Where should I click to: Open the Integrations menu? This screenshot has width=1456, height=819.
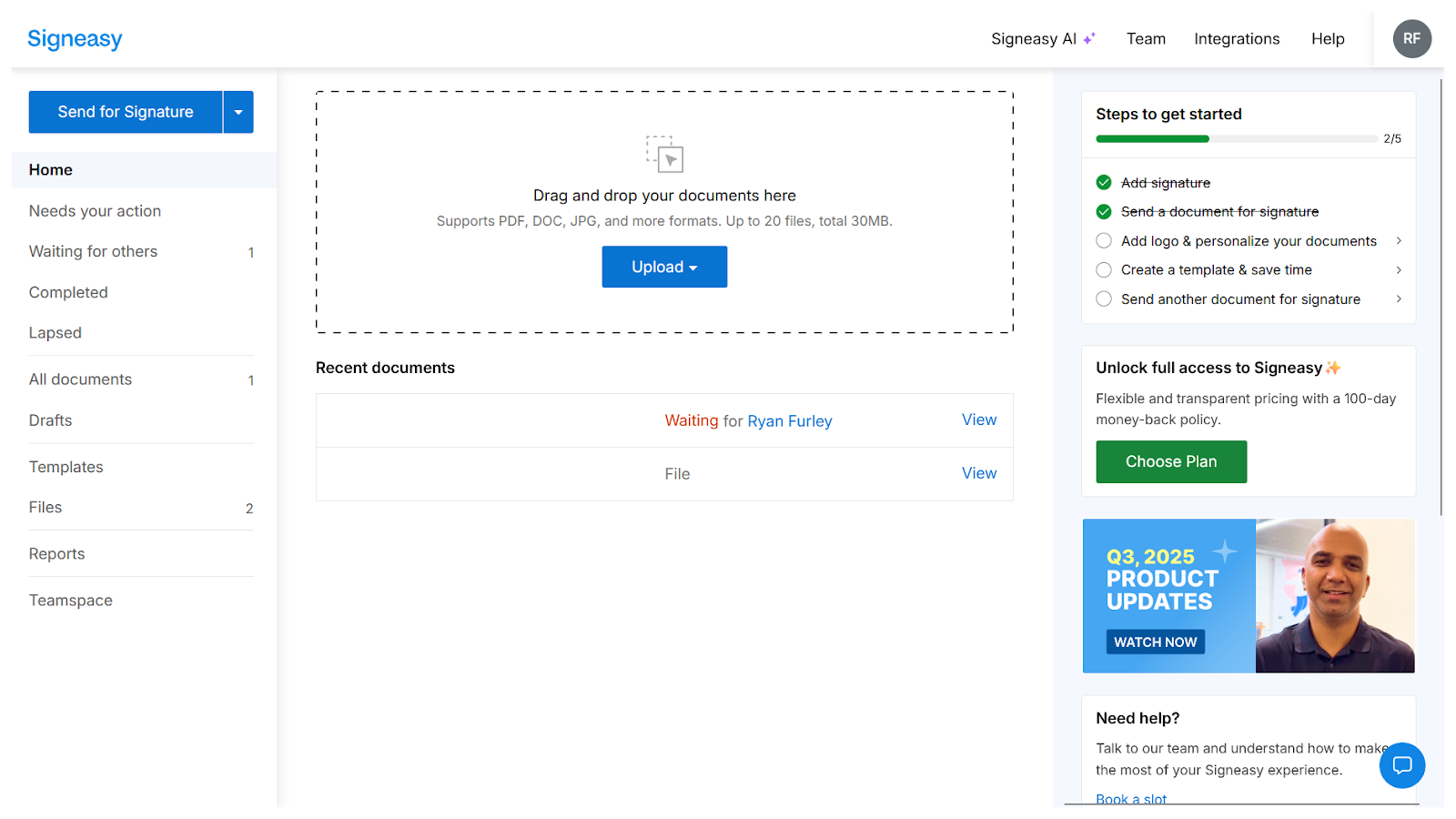pos(1237,38)
